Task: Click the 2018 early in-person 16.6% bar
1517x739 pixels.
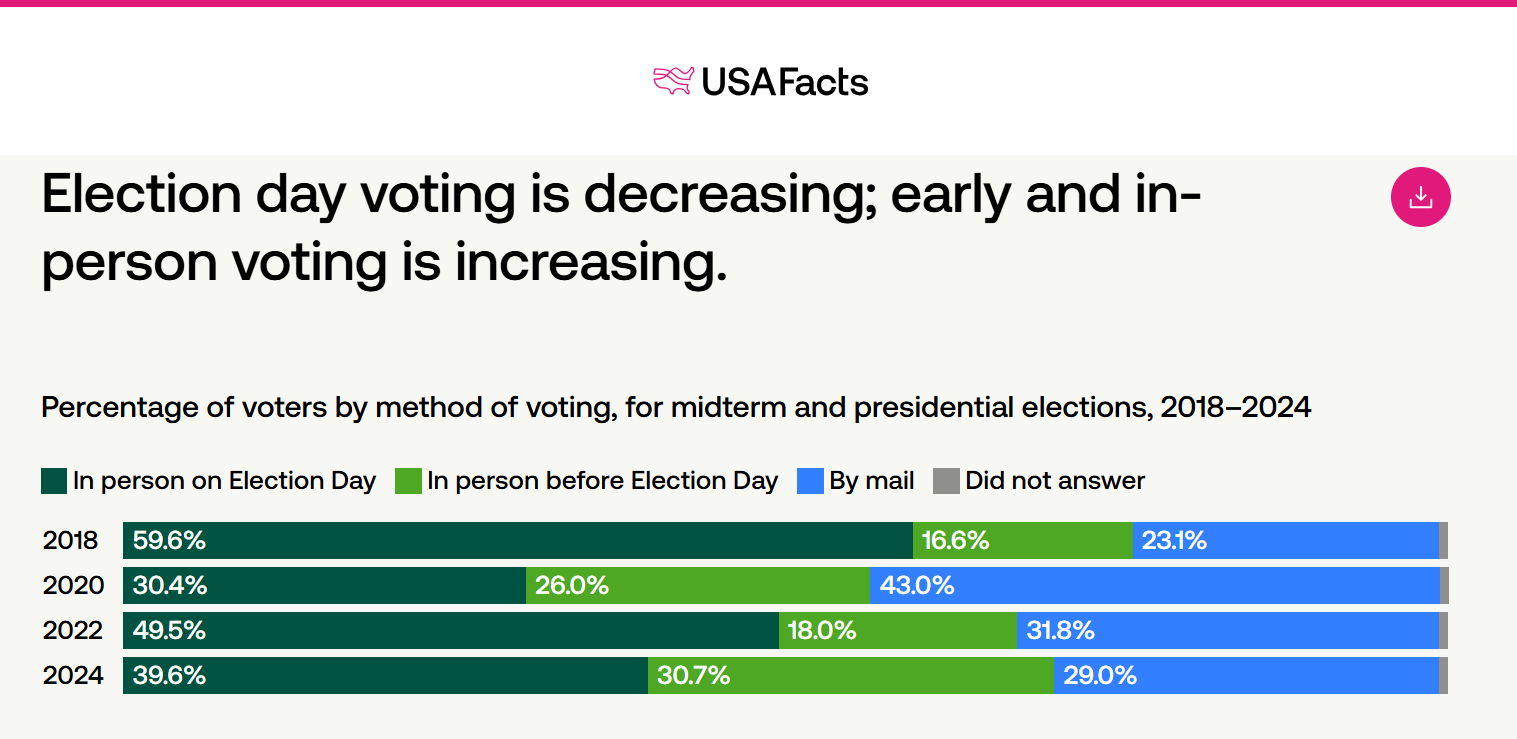Action: (x=1022, y=541)
